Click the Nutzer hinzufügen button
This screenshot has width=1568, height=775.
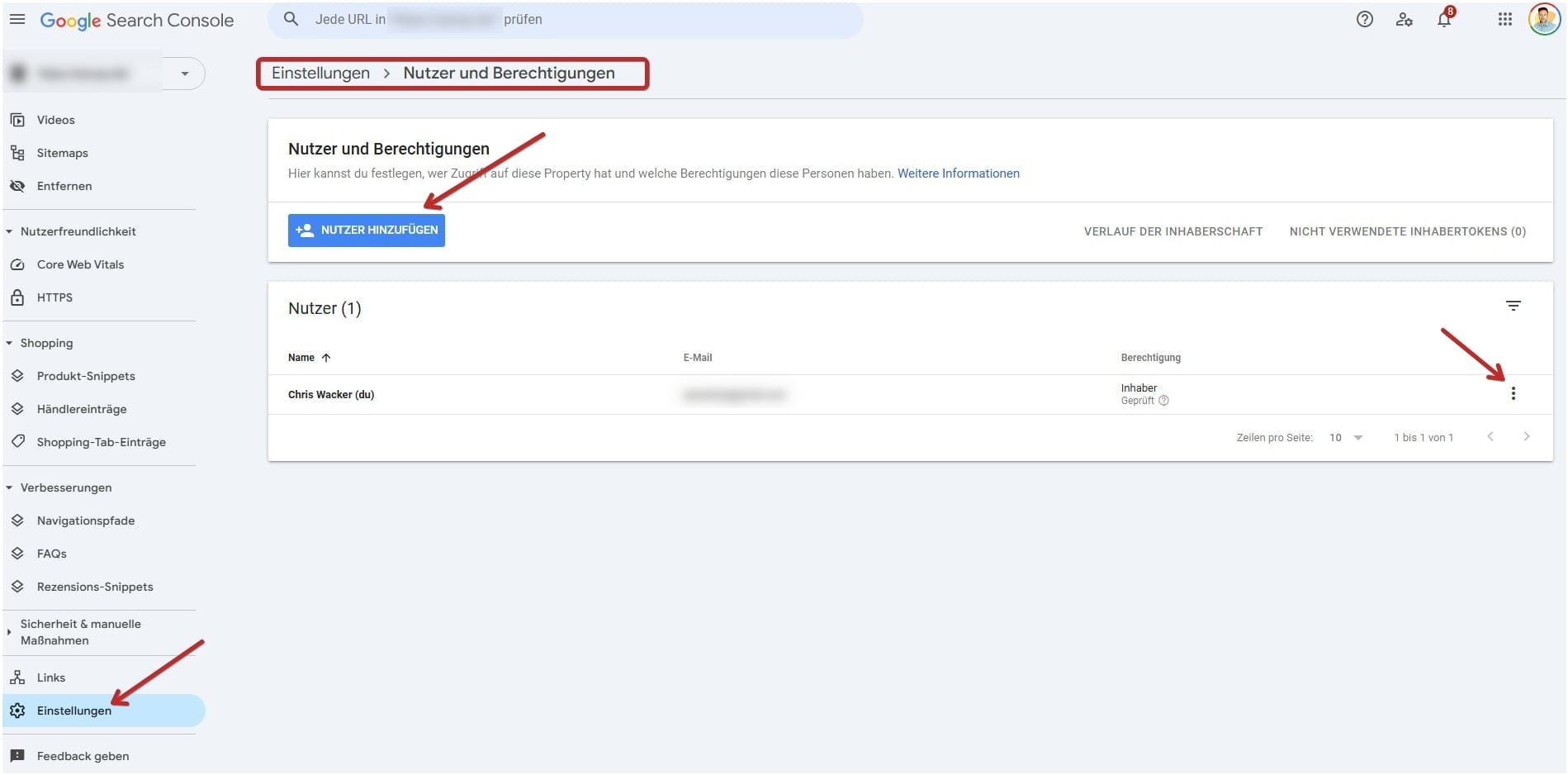pyautogui.click(x=366, y=231)
